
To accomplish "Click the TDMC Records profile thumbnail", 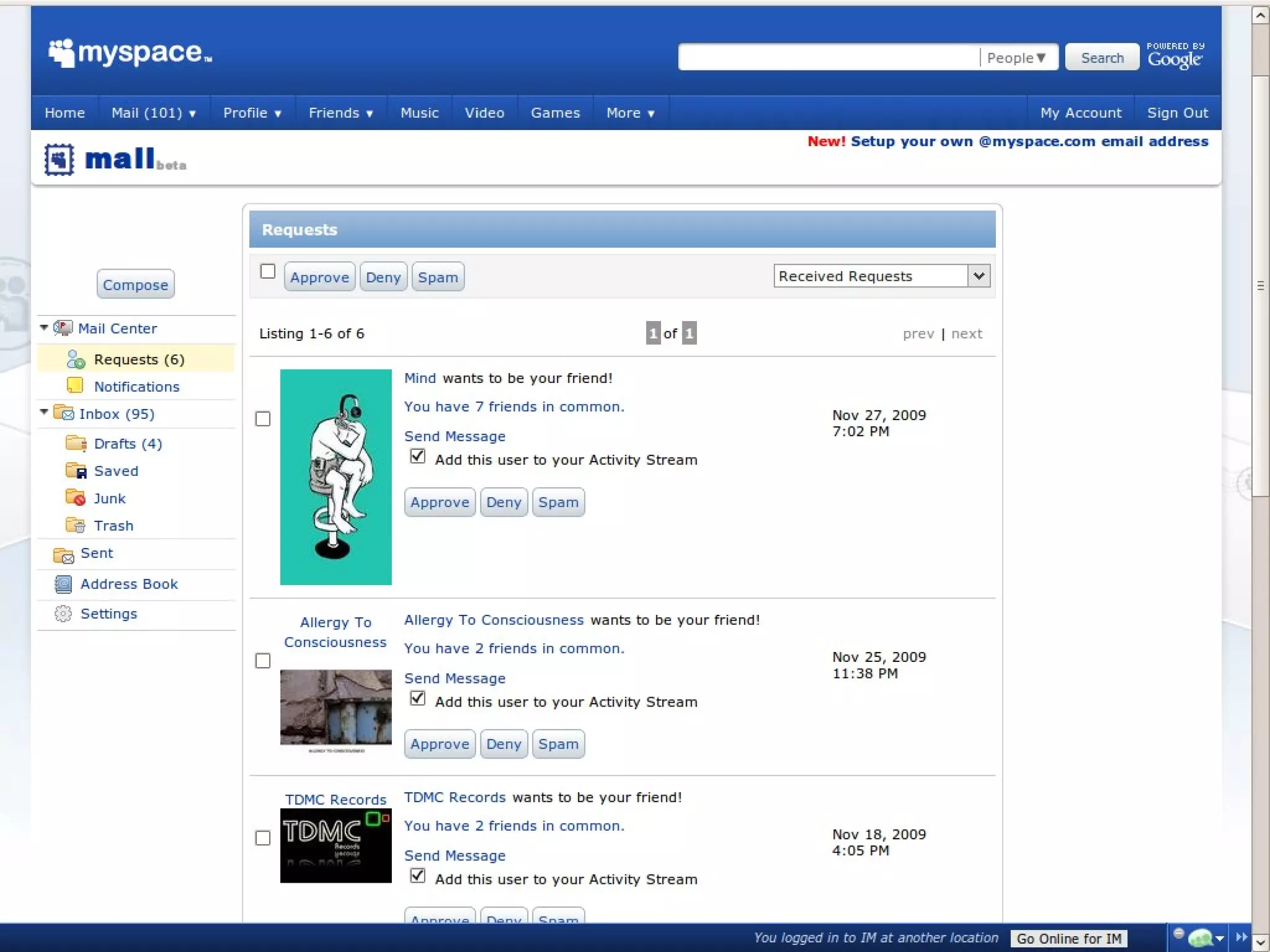I will click(335, 845).
